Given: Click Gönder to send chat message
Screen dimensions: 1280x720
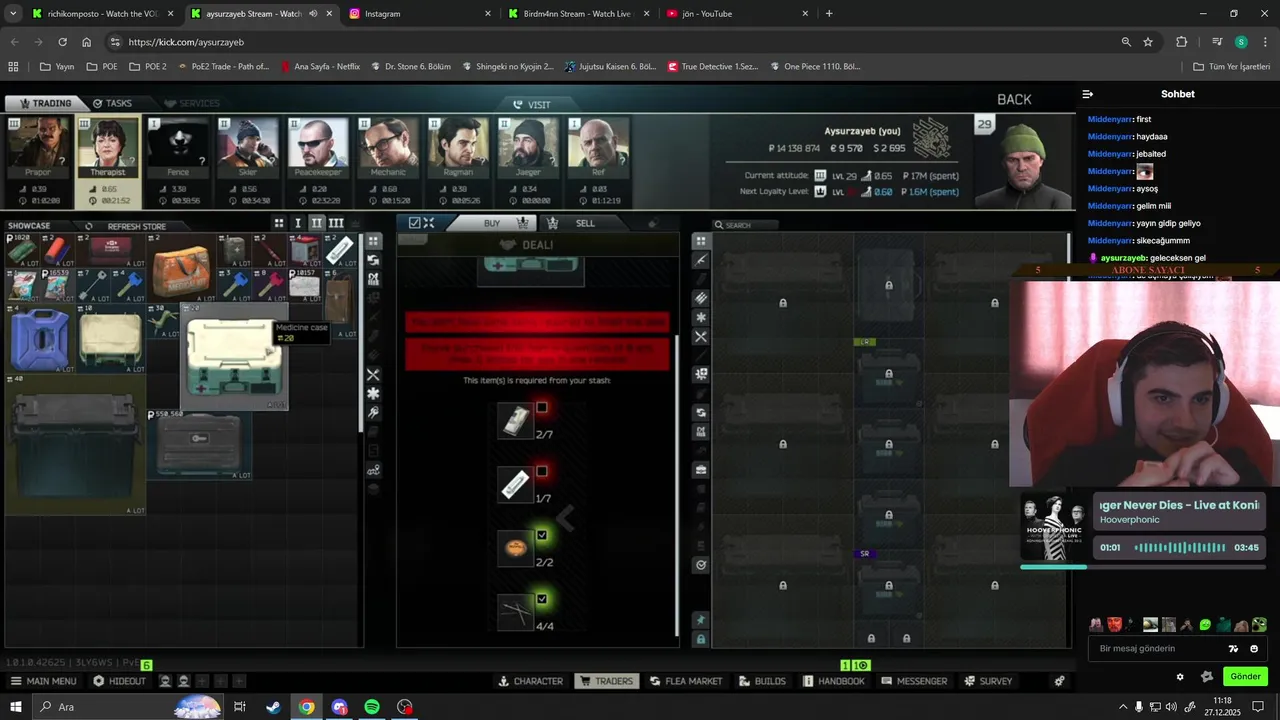Looking at the screenshot, I should [x=1245, y=676].
